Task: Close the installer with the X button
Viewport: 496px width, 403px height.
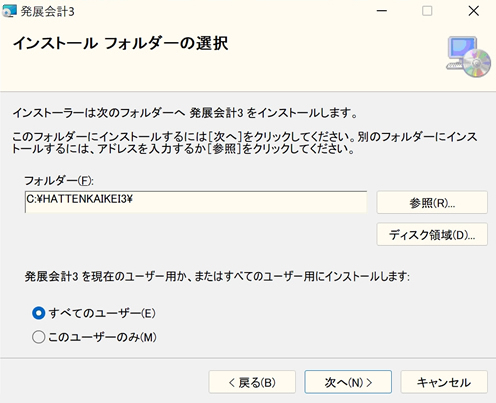Action: coord(473,11)
